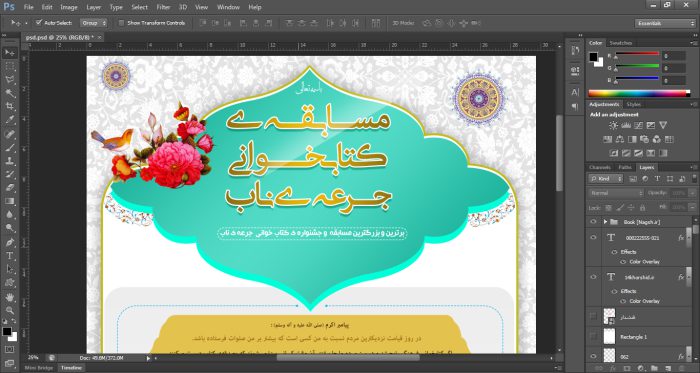The height and width of the screenshot is (373, 700).
Task: Expand the Book [Nagsh.ir] group
Action: [x=605, y=221]
